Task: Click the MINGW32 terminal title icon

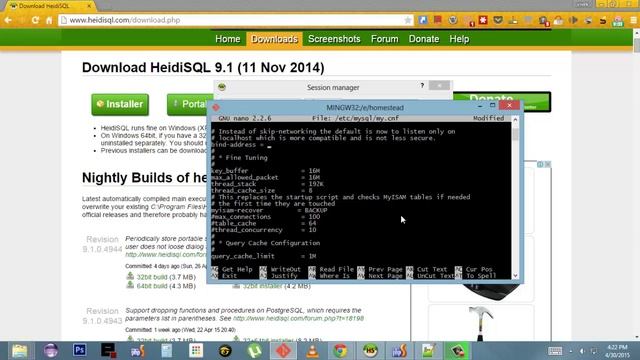Action: coord(216,107)
